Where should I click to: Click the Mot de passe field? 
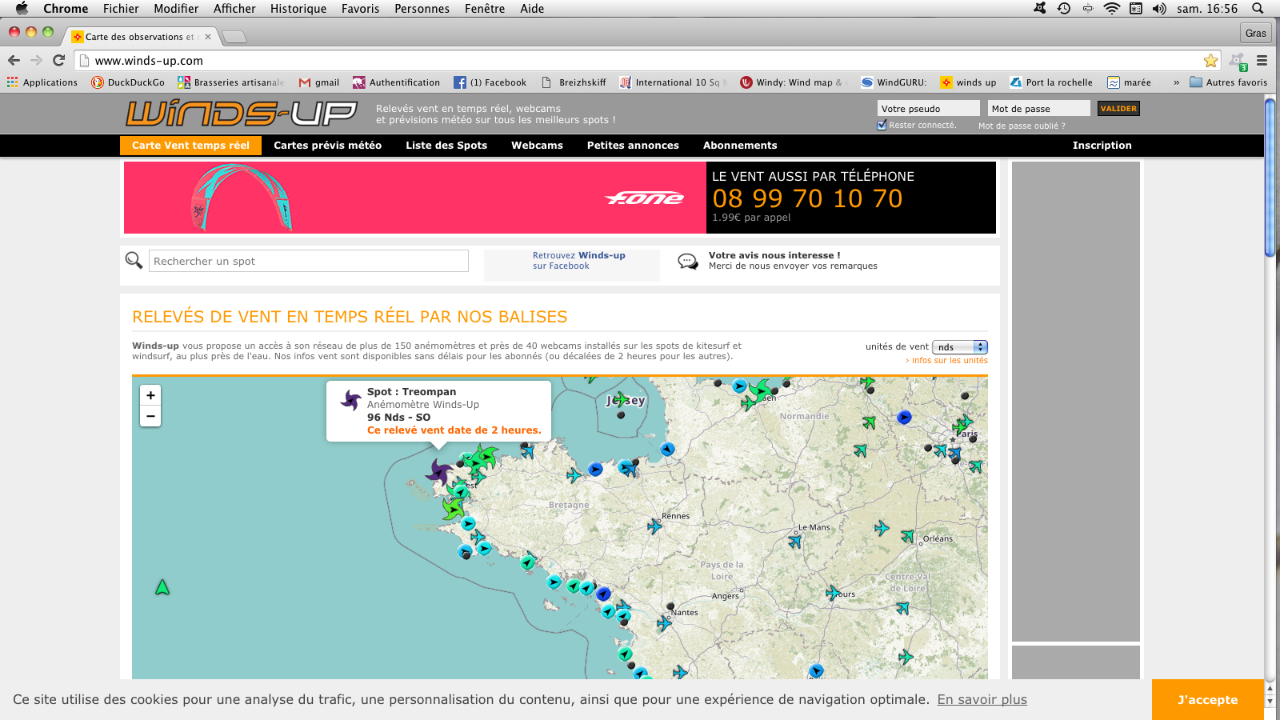pos(1039,108)
